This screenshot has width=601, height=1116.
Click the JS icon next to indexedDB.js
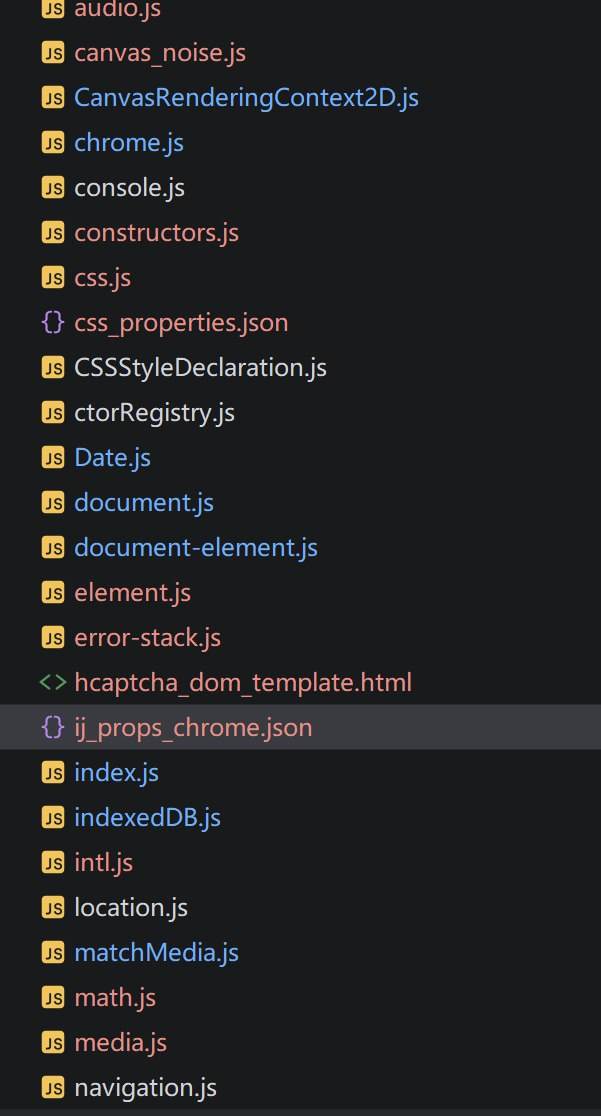point(53,818)
